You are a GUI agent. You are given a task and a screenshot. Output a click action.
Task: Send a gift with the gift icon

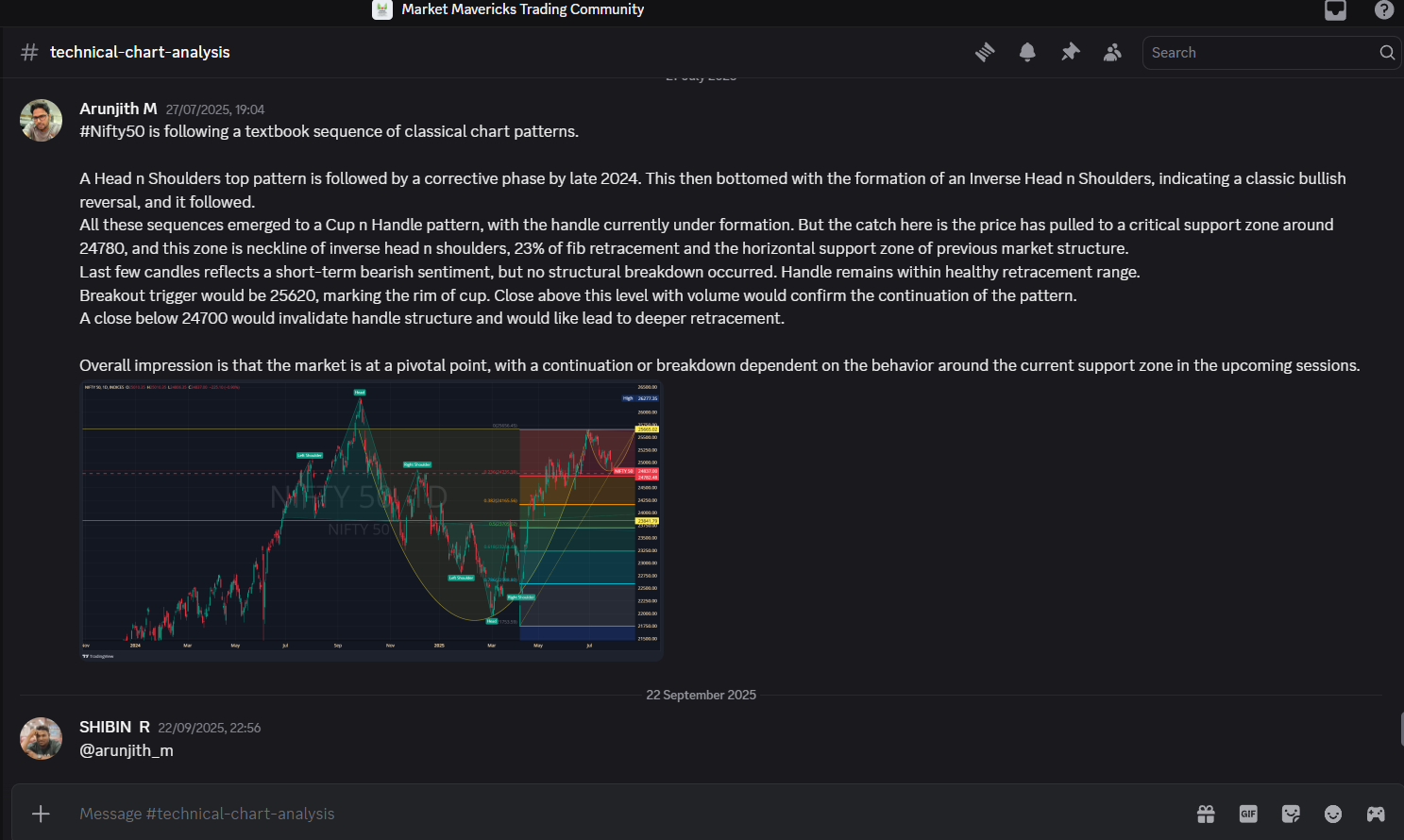click(1206, 814)
